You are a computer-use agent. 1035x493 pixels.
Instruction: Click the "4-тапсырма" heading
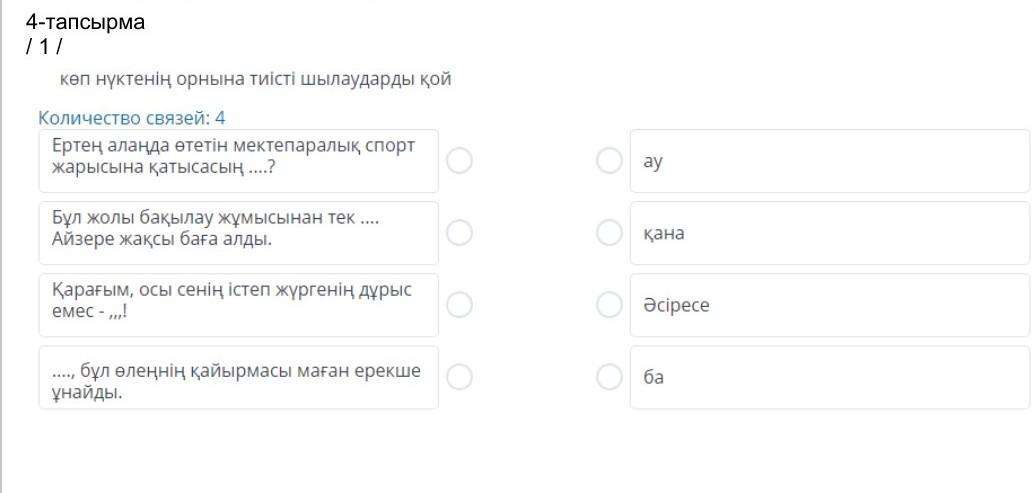(85, 22)
